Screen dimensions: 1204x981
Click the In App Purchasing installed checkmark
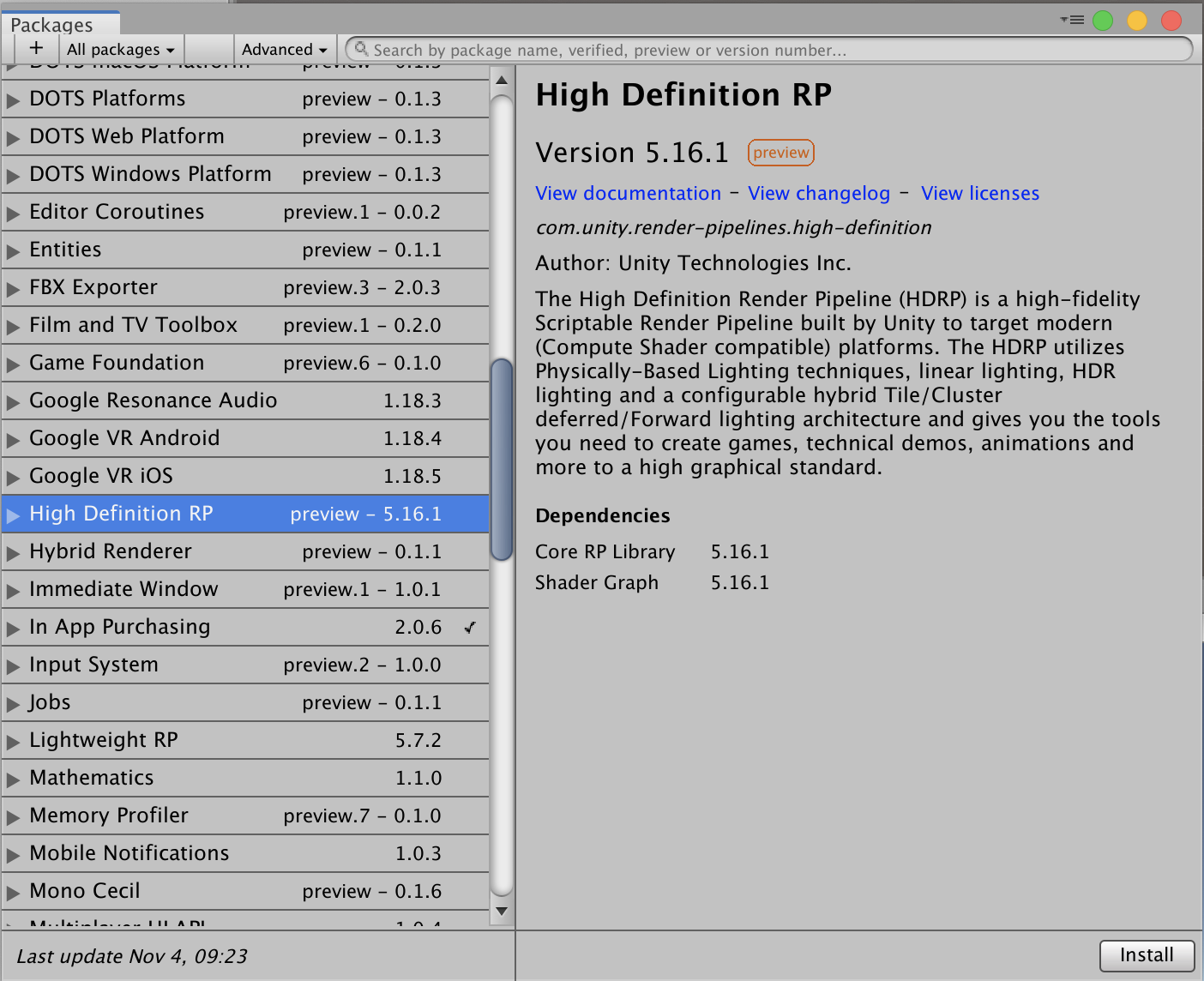(x=470, y=627)
